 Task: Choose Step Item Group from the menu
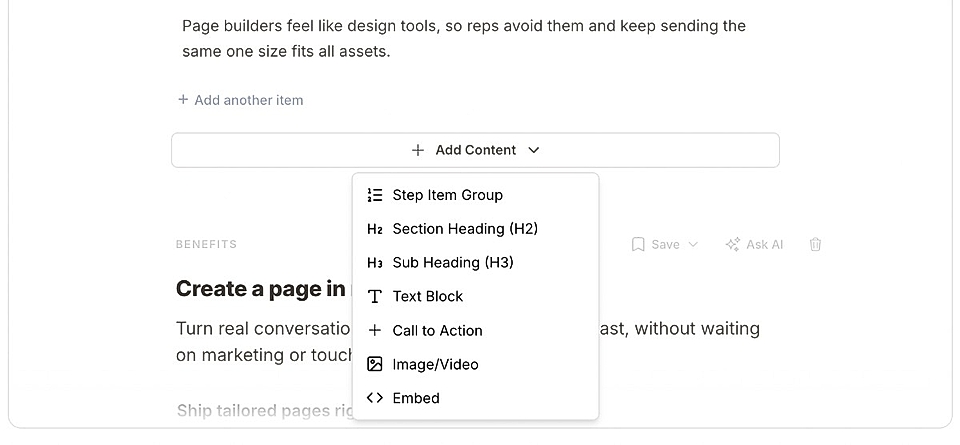coord(476,195)
